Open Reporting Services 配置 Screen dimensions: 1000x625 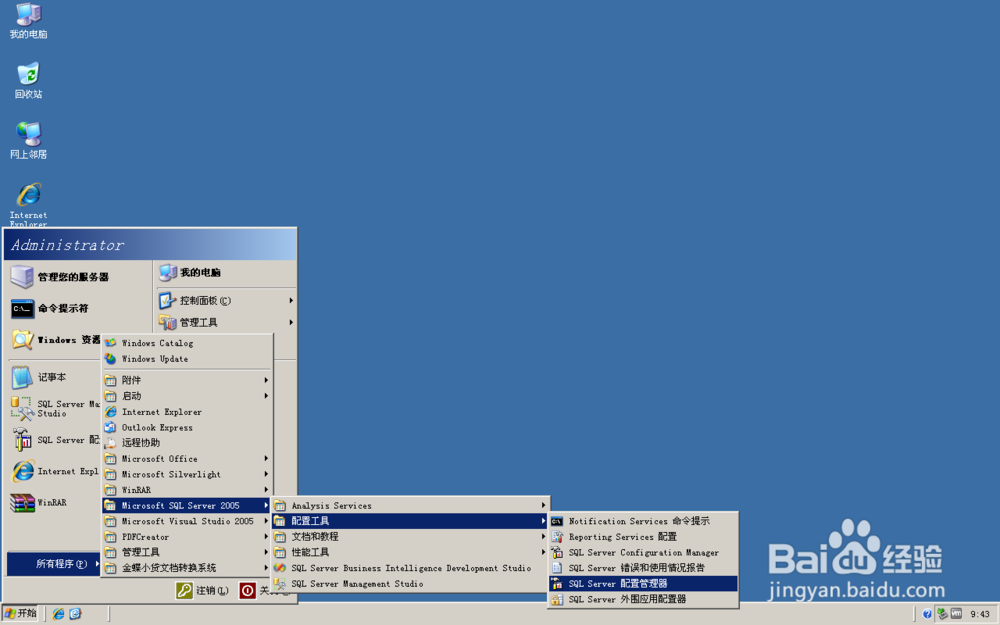point(643,537)
